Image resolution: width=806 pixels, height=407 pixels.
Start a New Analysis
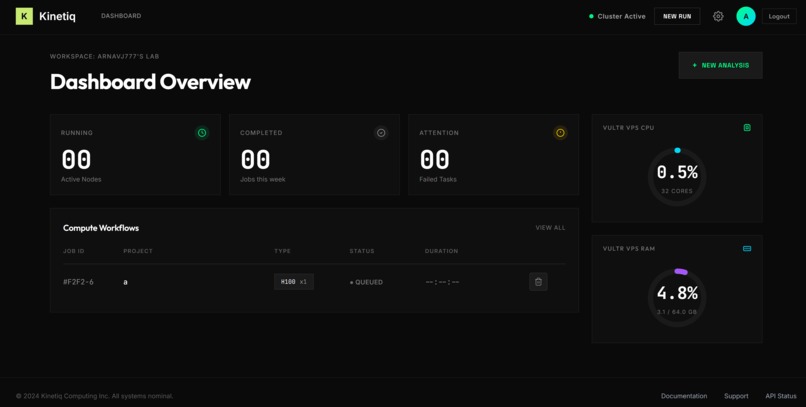pos(721,65)
